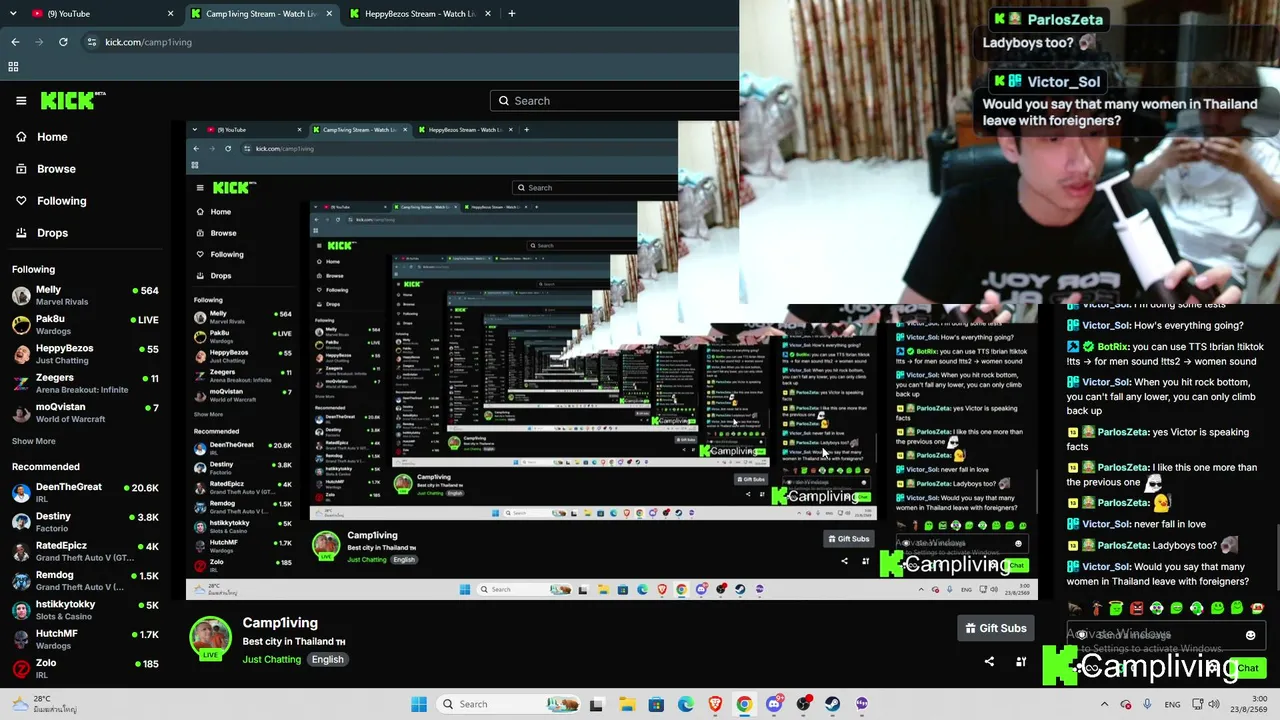Expand Following list with Show more
The image size is (1280, 720).
34,441
